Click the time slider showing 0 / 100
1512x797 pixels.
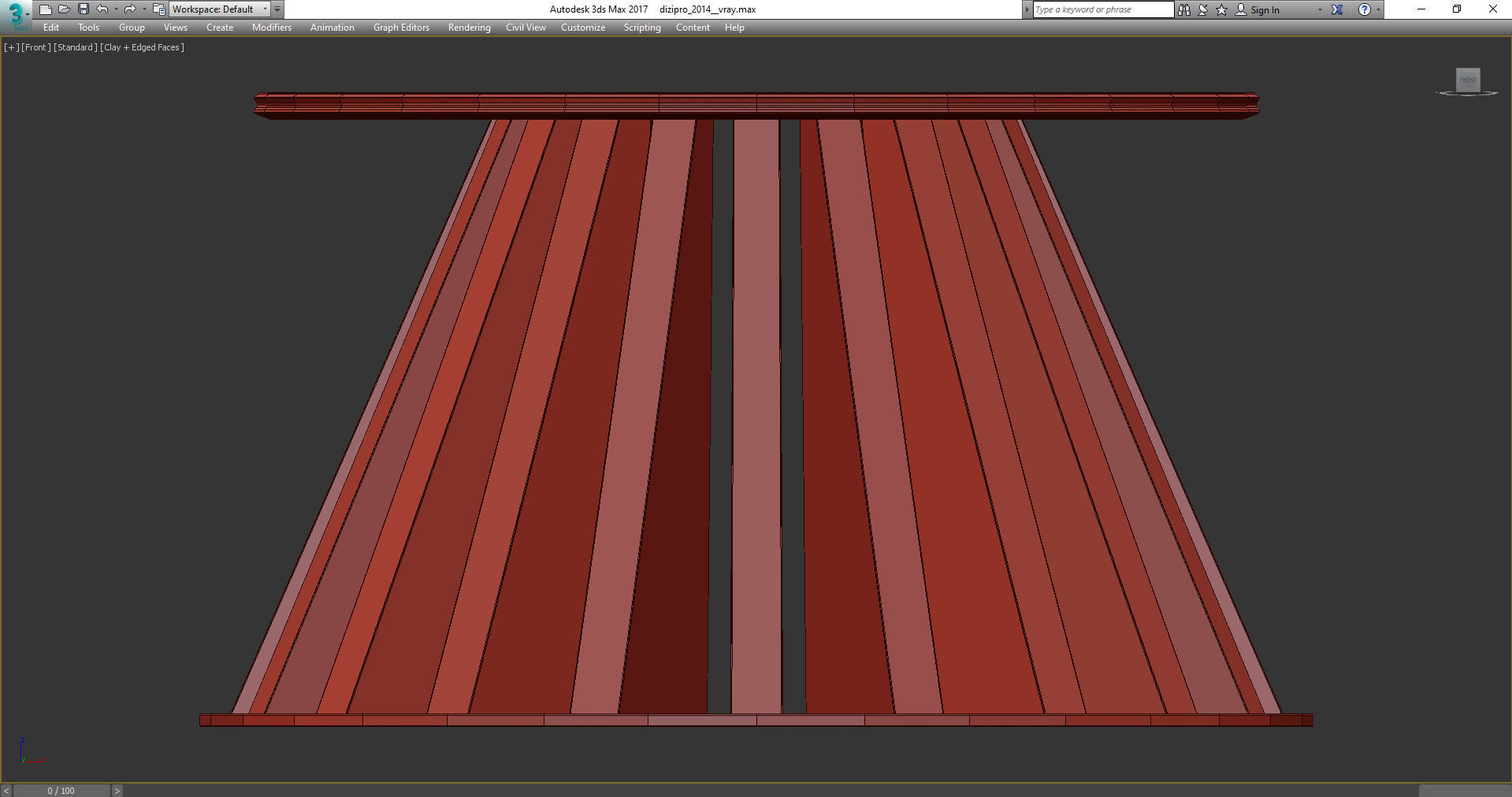tap(61, 791)
